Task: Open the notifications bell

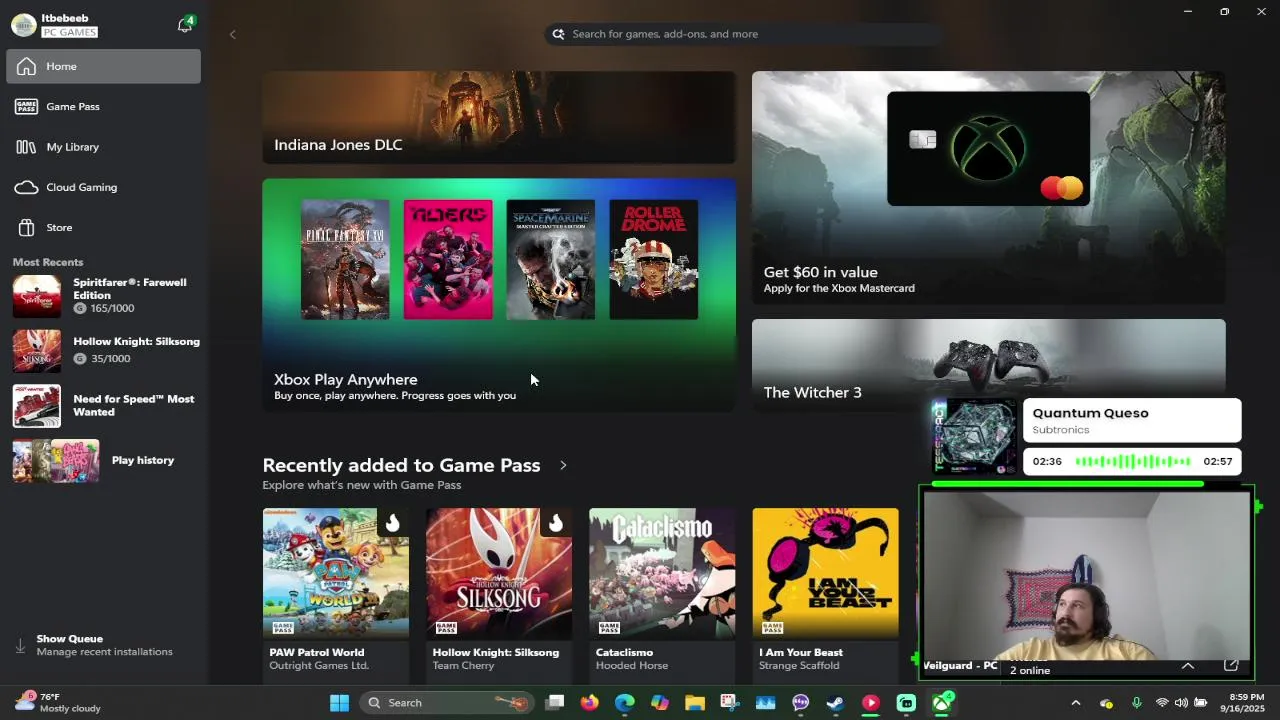Action: [184, 26]
